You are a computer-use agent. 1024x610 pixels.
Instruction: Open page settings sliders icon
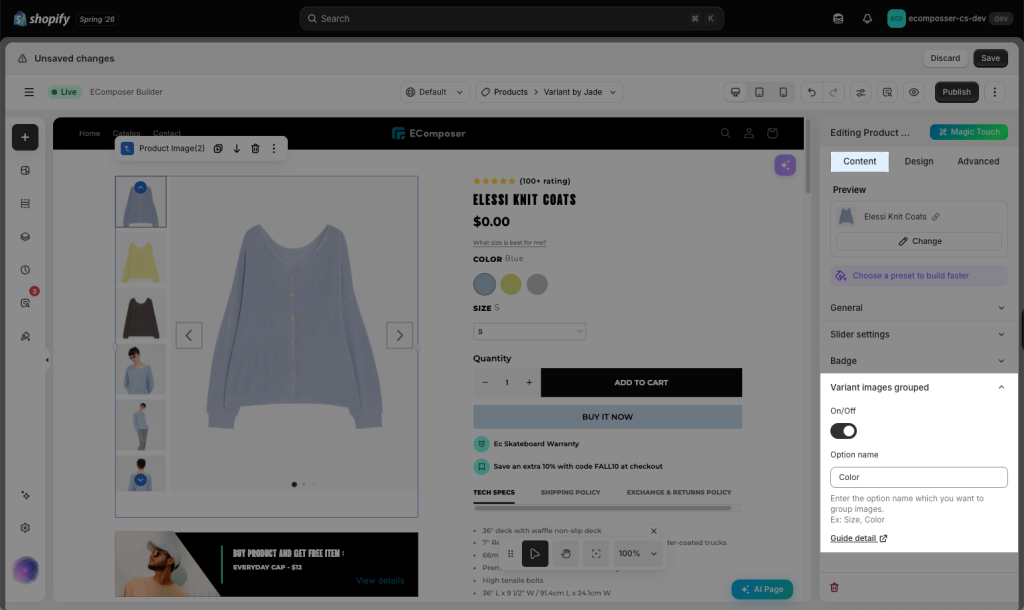point(861,92)
